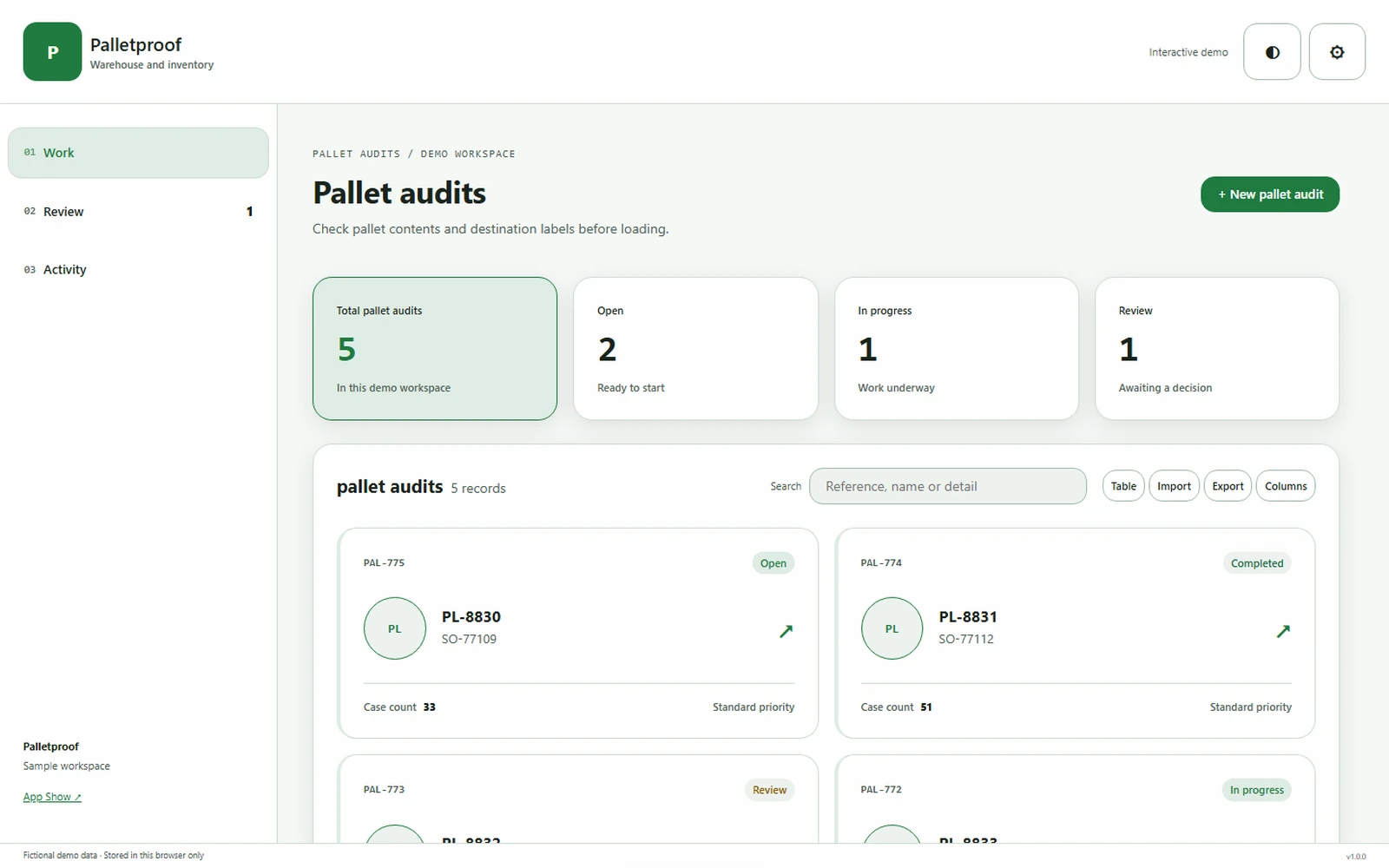Click the 5 records count label
The height and width of the screenshot is (868, 1389).
(478, 489)
